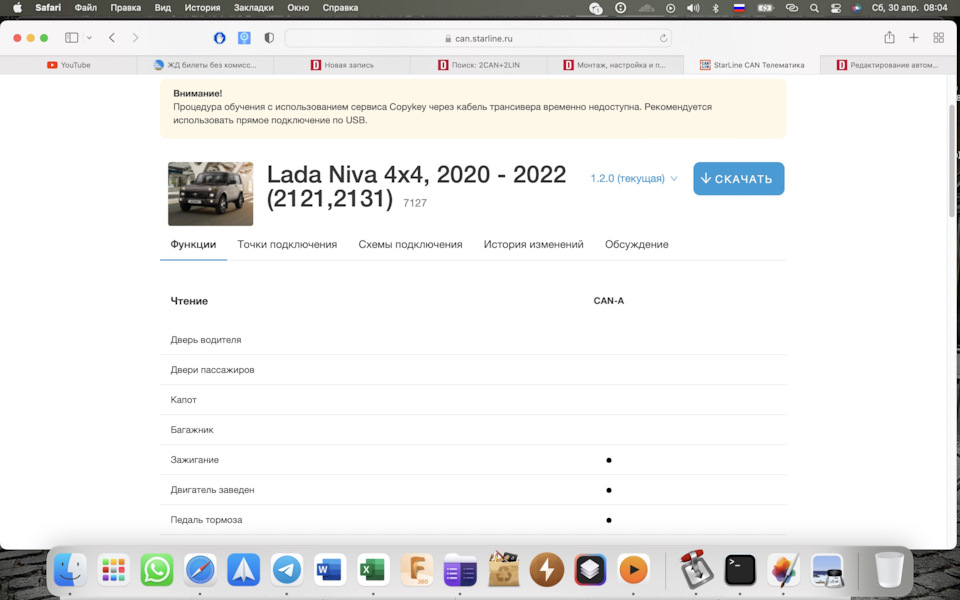The image size is (960, 600).
Task: Open the volume icon in the menu bar
Action: [x=693, y=8]
